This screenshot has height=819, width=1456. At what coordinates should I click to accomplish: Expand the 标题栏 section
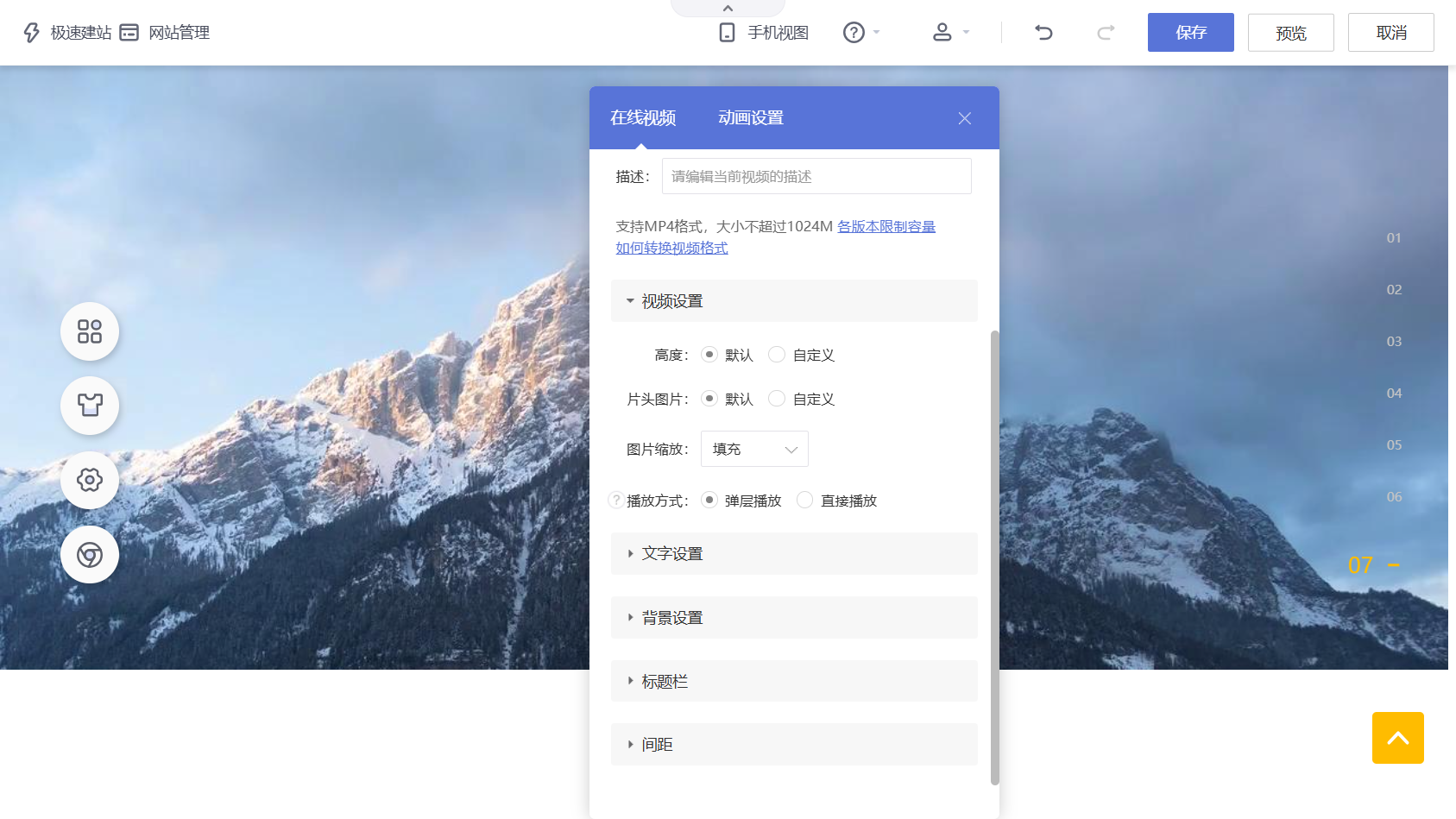click(x=794, y=682)
